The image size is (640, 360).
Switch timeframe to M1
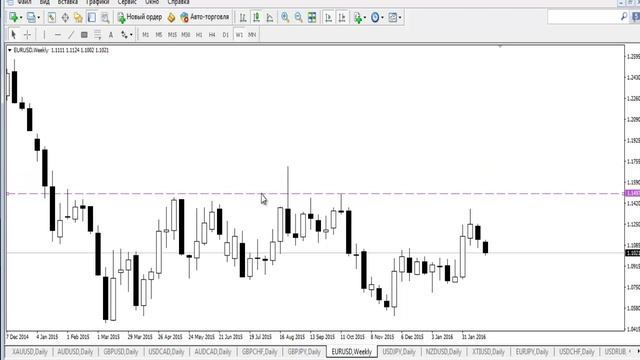click(x=145, y=35)
